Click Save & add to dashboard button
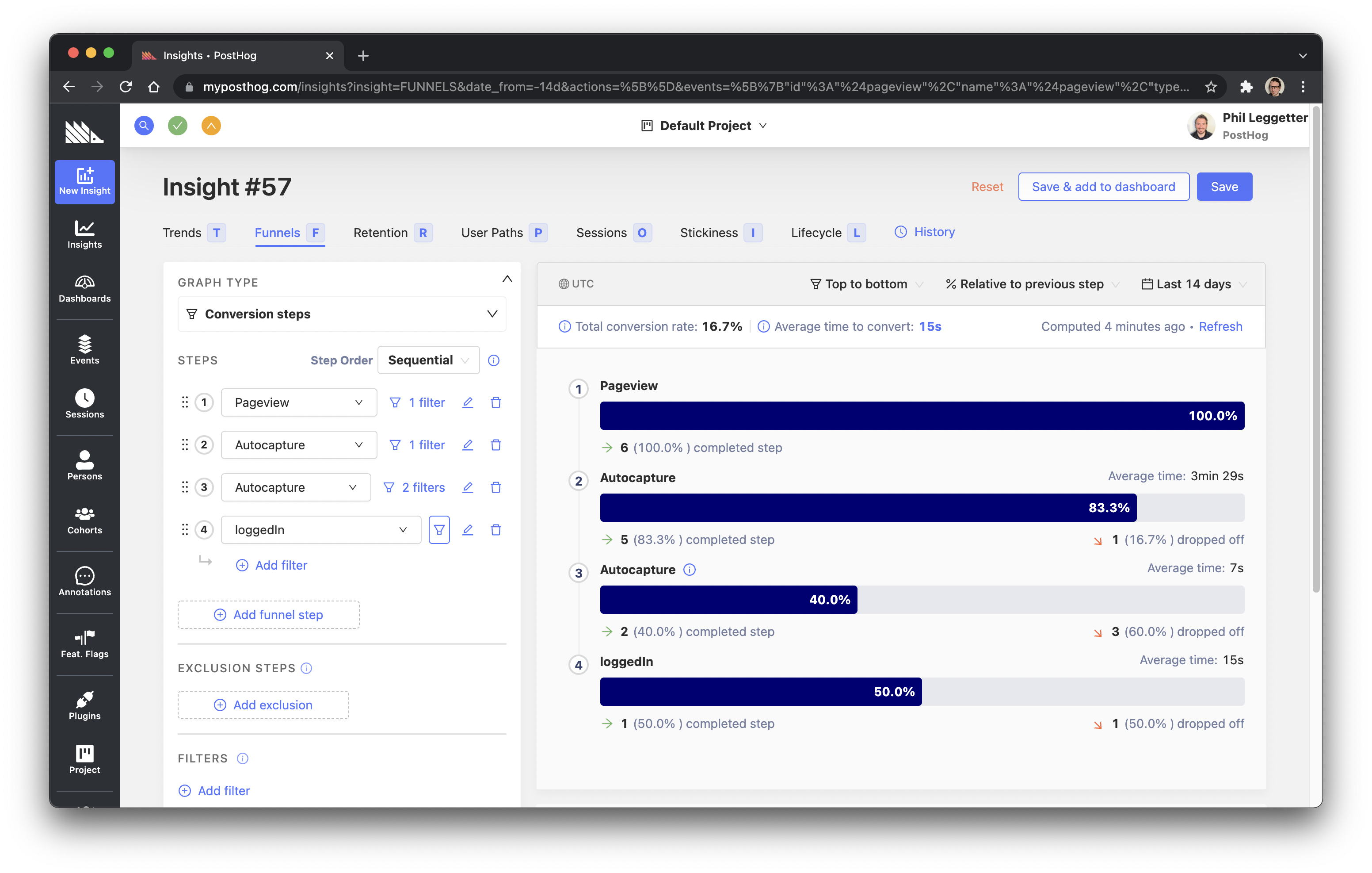This screenshot has width=1372, height=873. tap(1102, 186)
